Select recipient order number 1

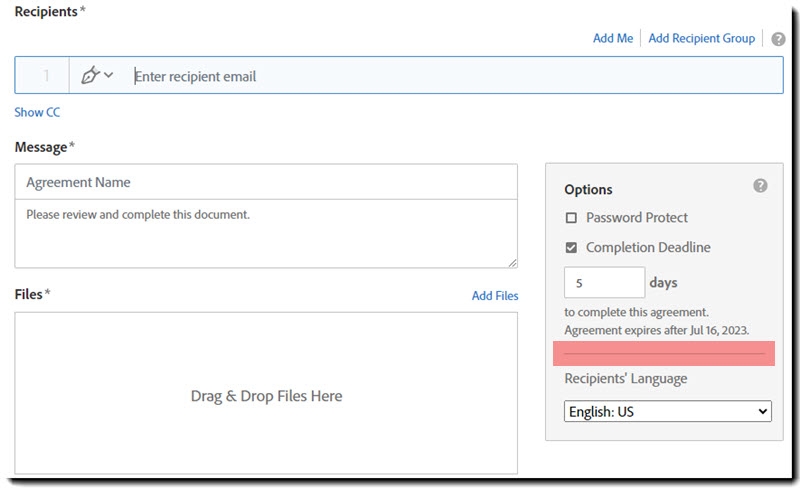pyautogui.click(x=45, y=76)
